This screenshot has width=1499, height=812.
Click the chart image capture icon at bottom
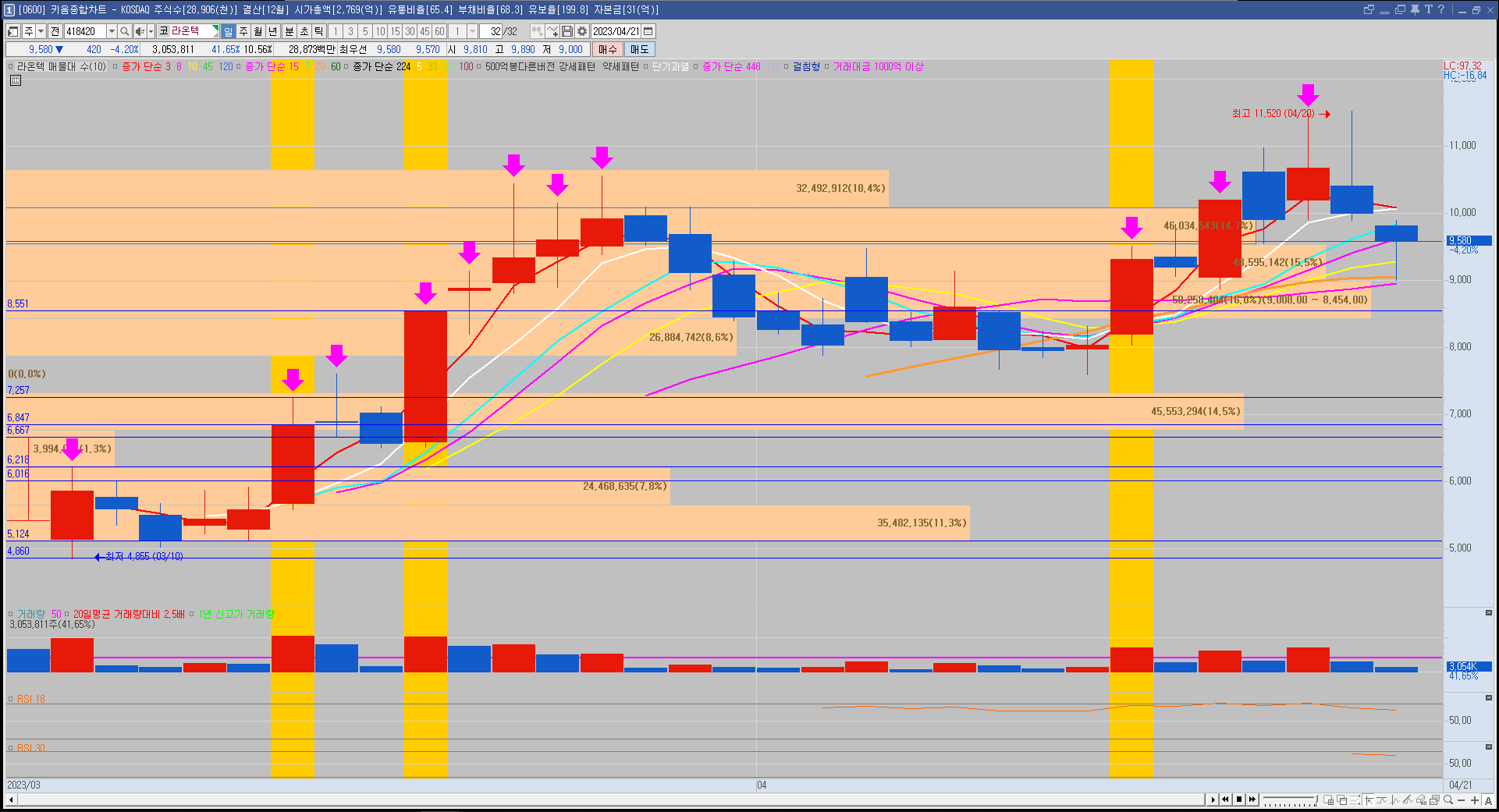coord(1433,800)
